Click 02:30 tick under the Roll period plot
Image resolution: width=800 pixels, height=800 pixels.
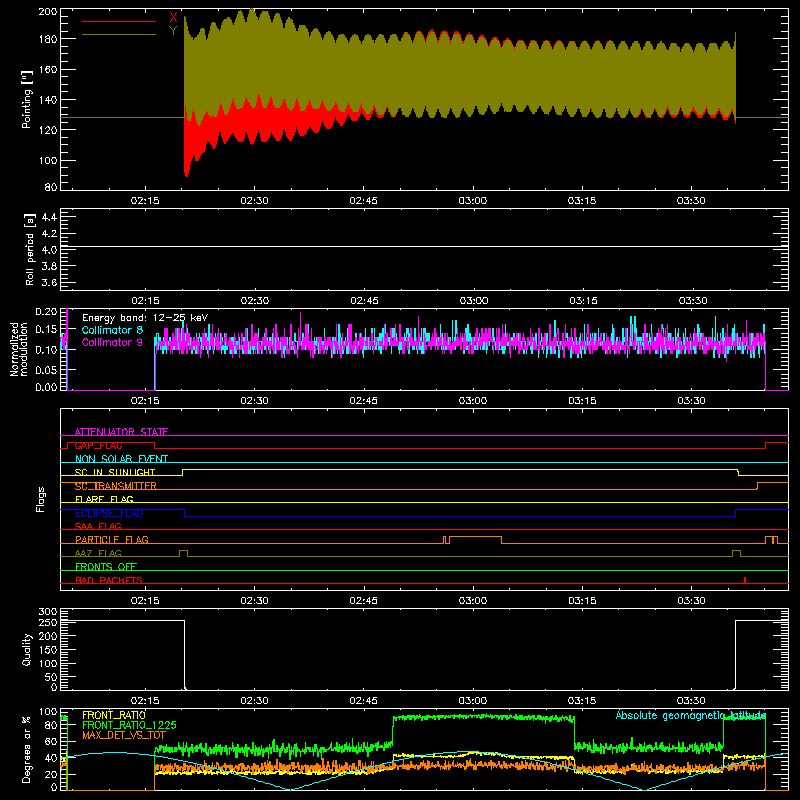pyautogui.click(x=255, y=301)
